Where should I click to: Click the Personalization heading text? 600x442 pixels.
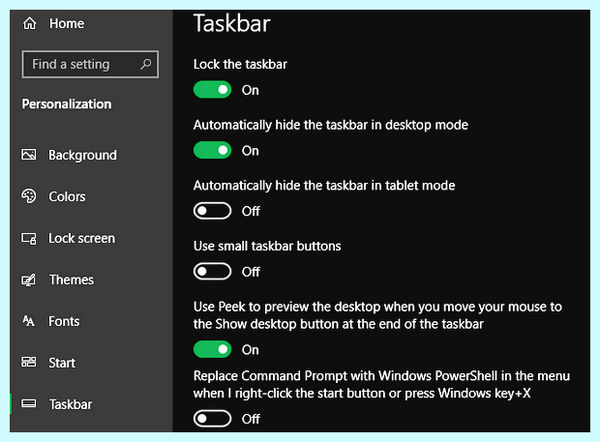[x=67, y=104]
